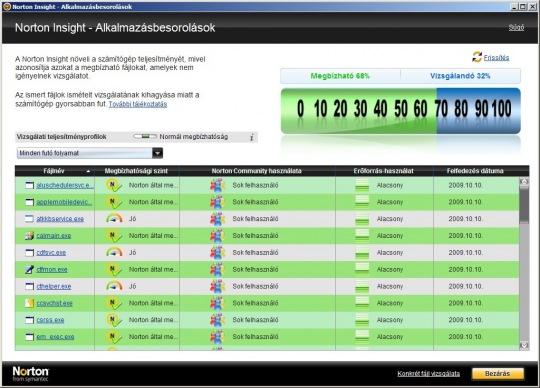Click Norton által me... in ccsvchst.exe row
Image resolution: width=540 pixels, height=388 pixels.
[154, 303]
